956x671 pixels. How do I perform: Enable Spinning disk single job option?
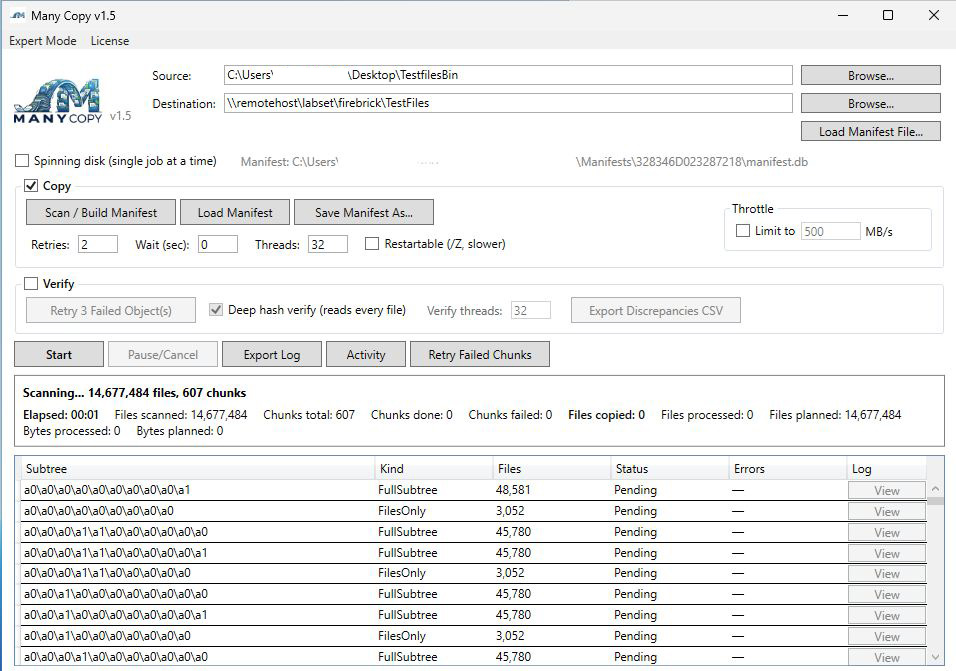pos(22,161)
